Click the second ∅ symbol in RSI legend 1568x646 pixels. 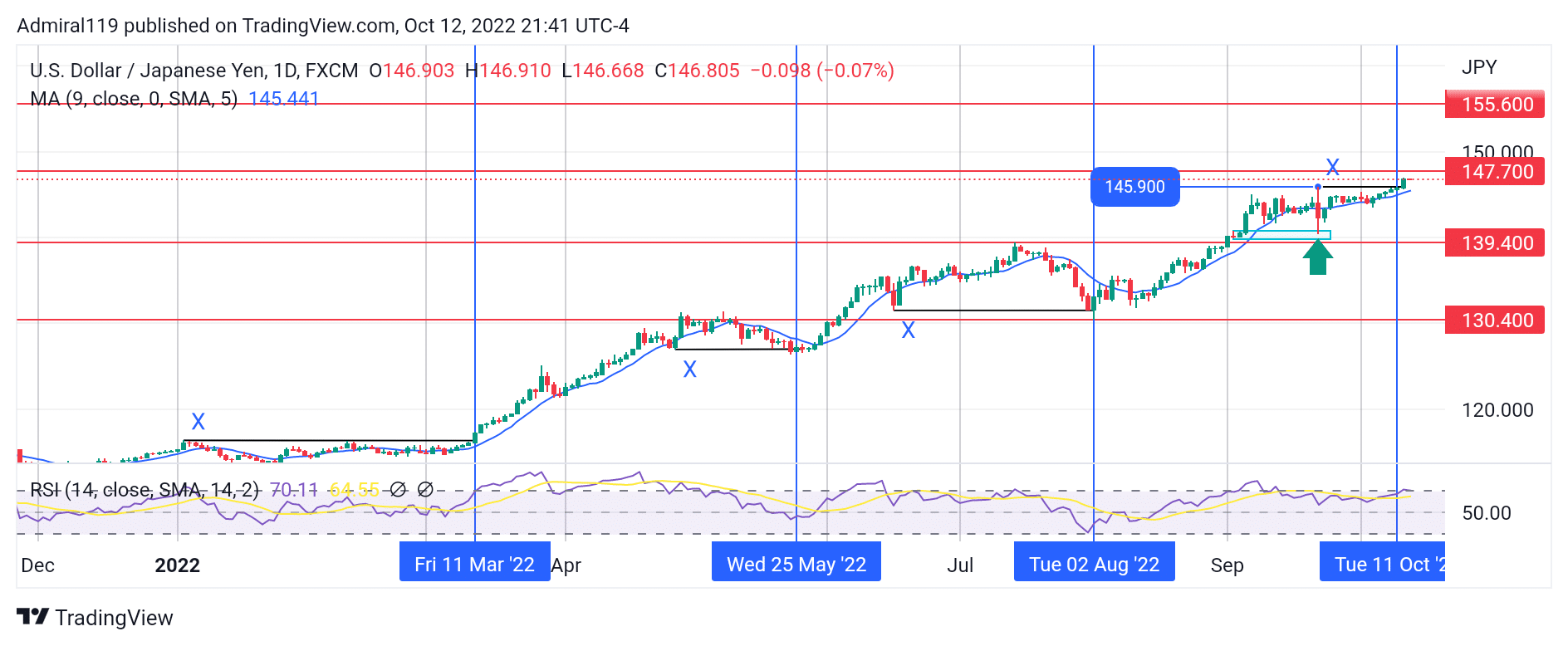click(425, 490)
